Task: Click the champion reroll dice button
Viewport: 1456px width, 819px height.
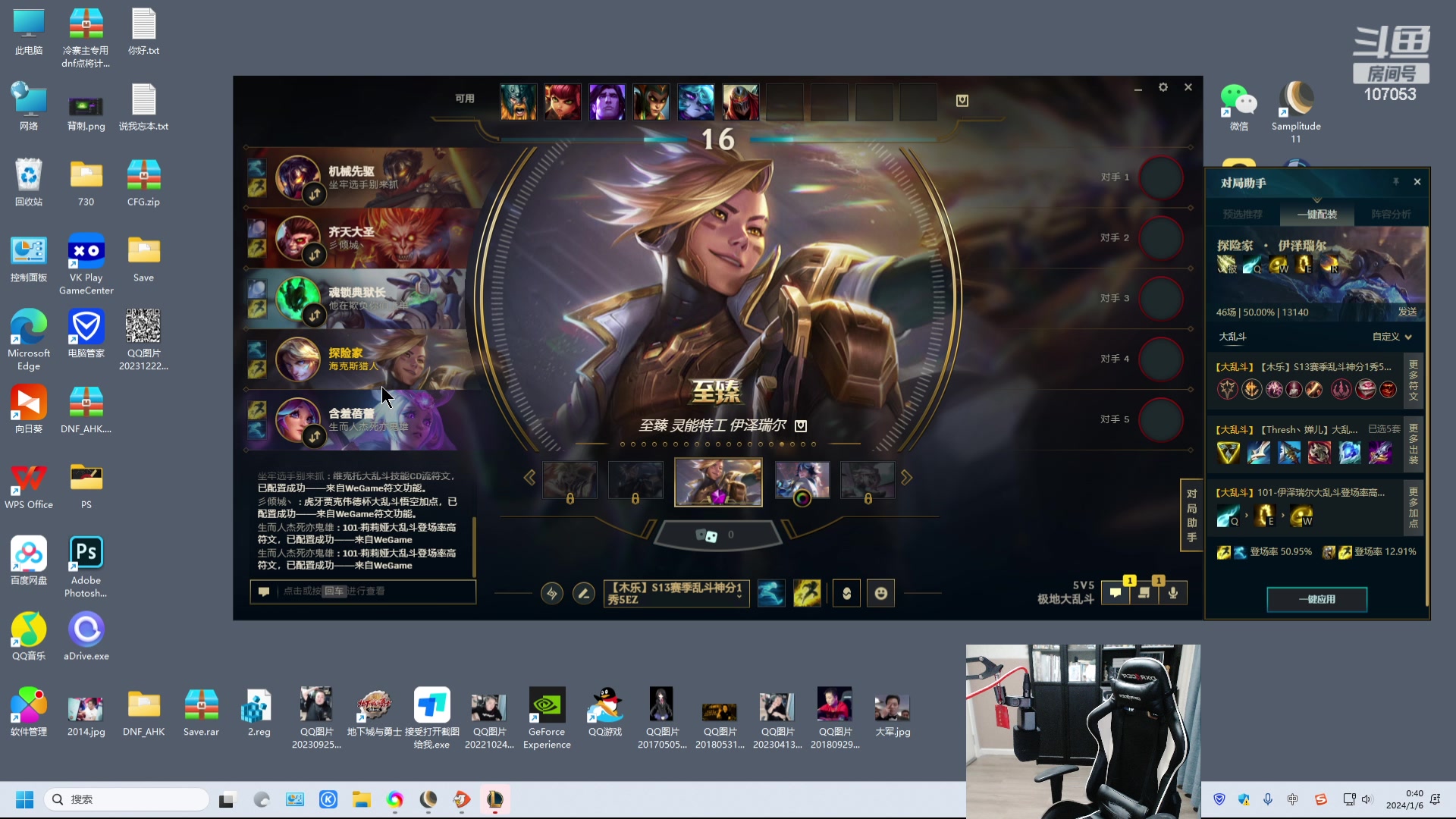Action: pos(717,535)
